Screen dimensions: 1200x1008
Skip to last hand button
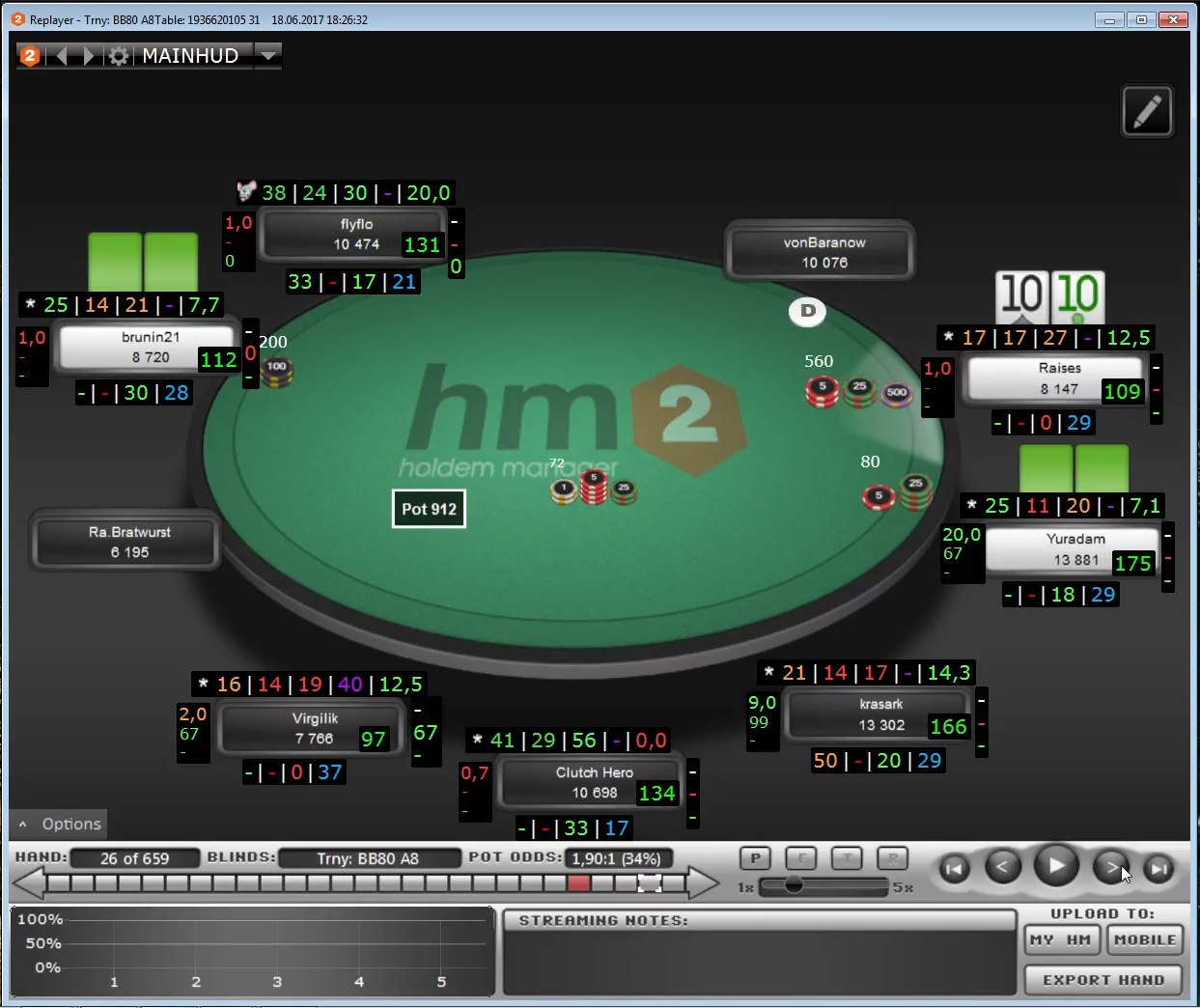coord(1158,868)
